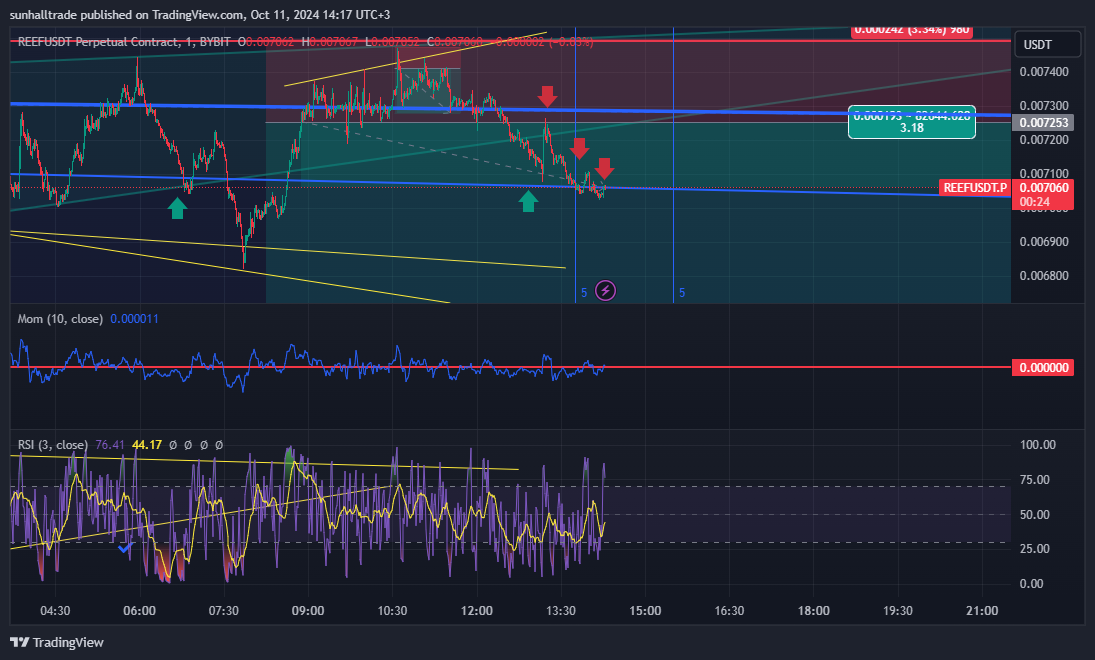This screenshot has width=1095, height=660.
Task: Click the 07:30 time axis label
Action: [223, 611]
